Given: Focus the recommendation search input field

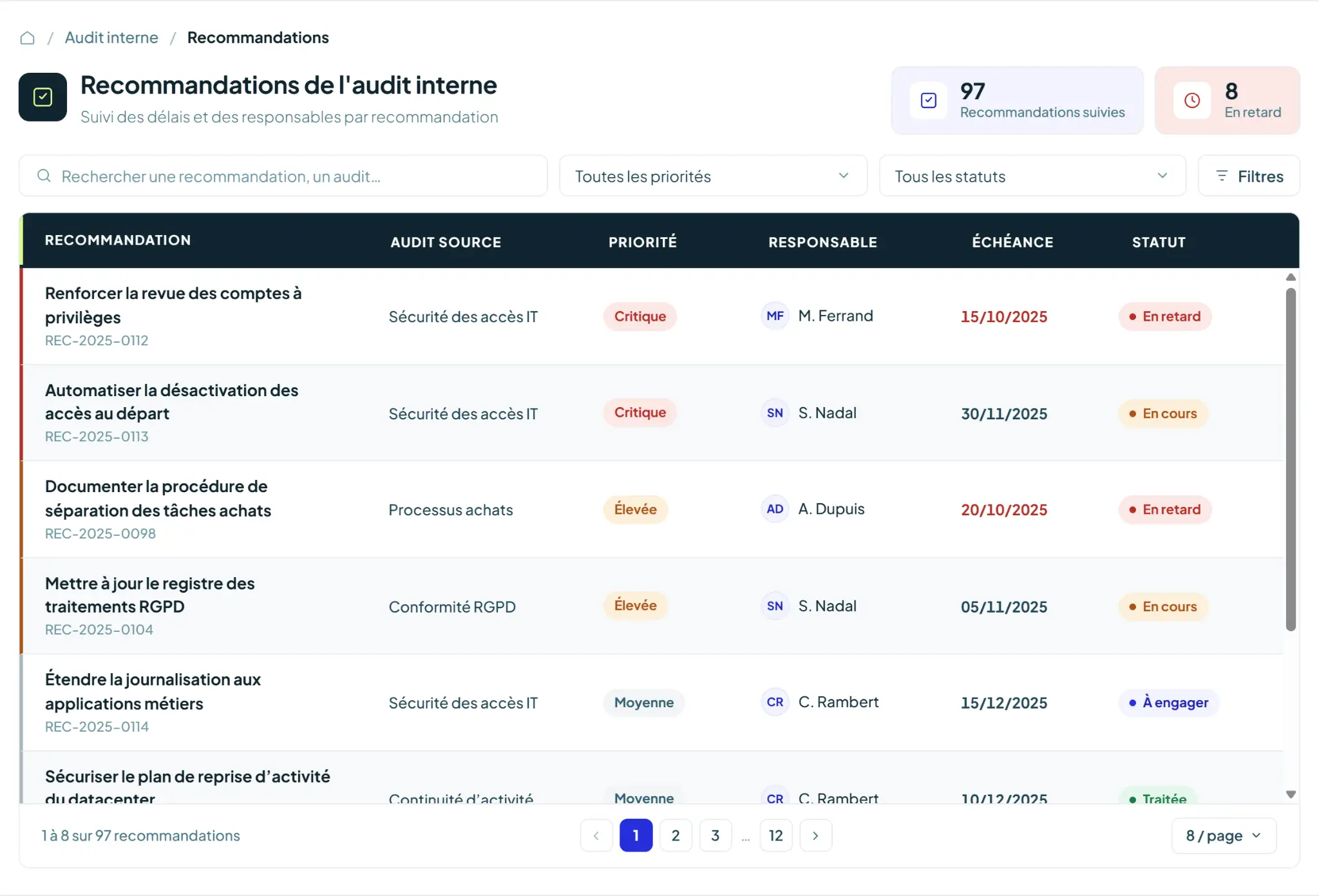Looking at the screenshot, I should [283, 176].
